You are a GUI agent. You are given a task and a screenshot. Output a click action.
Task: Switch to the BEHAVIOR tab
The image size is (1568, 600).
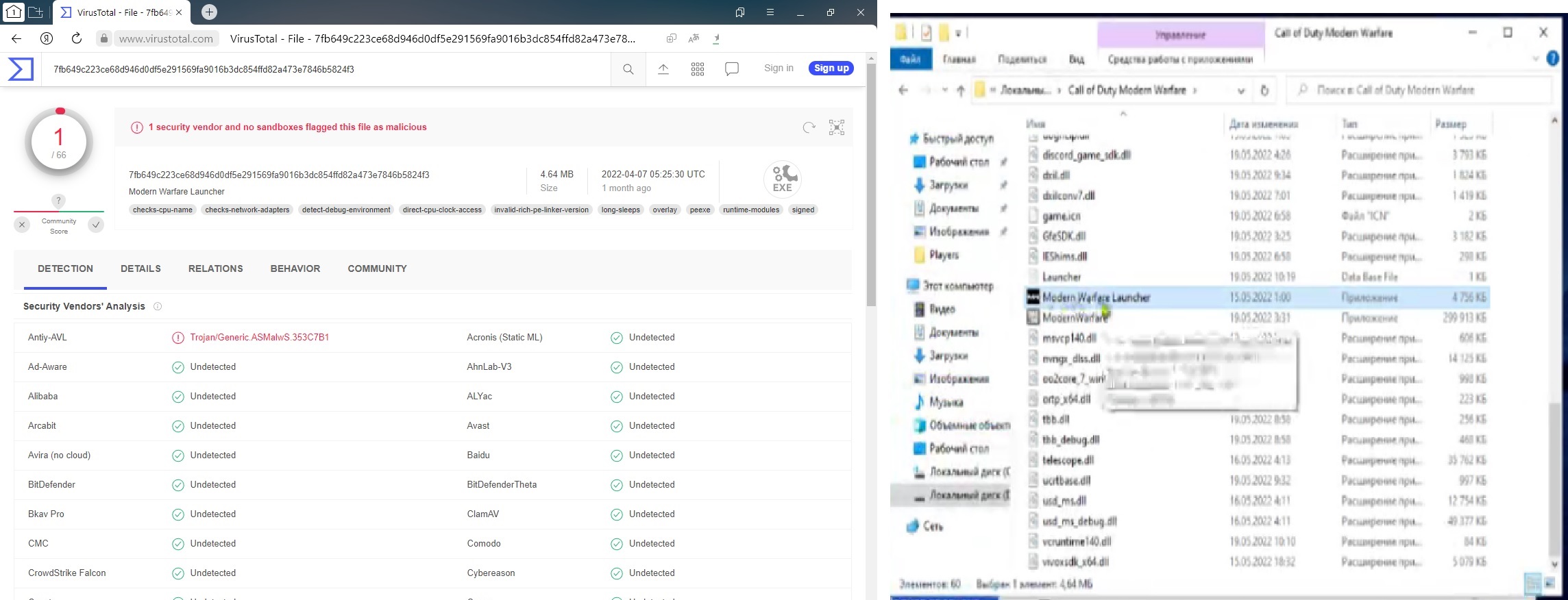coord(295,268)
